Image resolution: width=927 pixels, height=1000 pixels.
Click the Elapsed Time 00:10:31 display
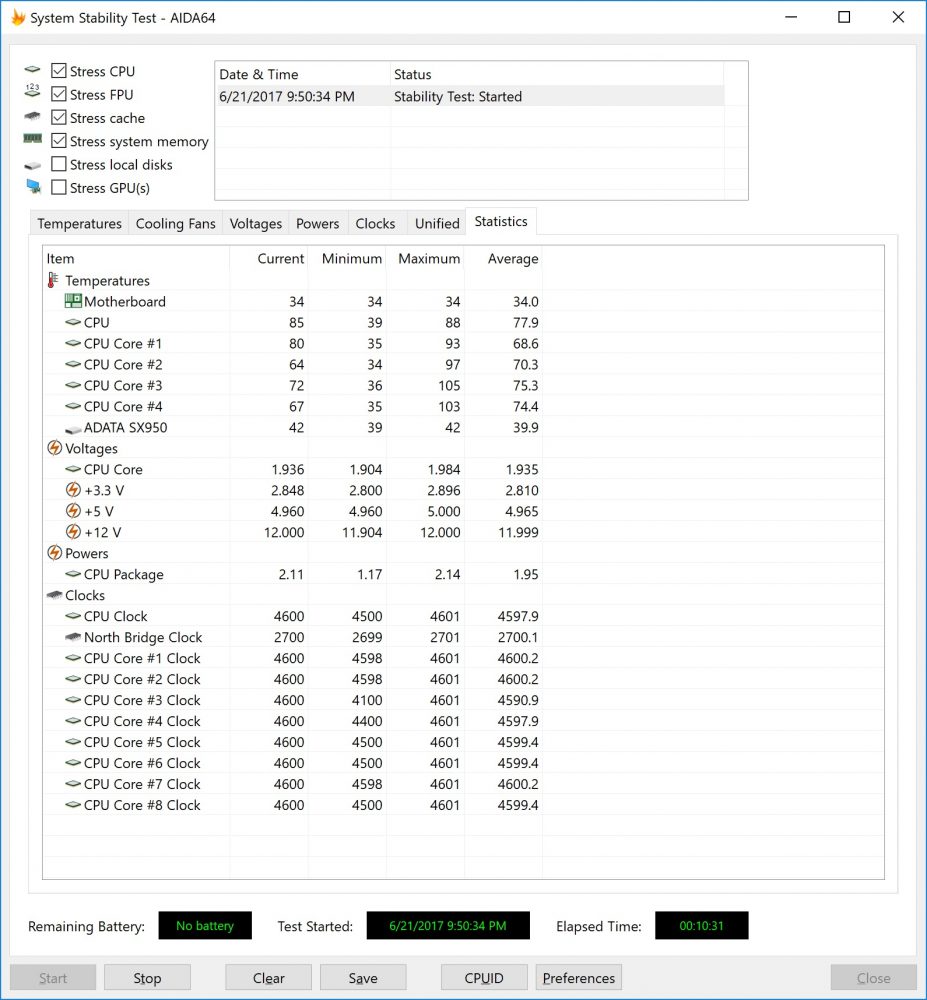pos(701,925)
